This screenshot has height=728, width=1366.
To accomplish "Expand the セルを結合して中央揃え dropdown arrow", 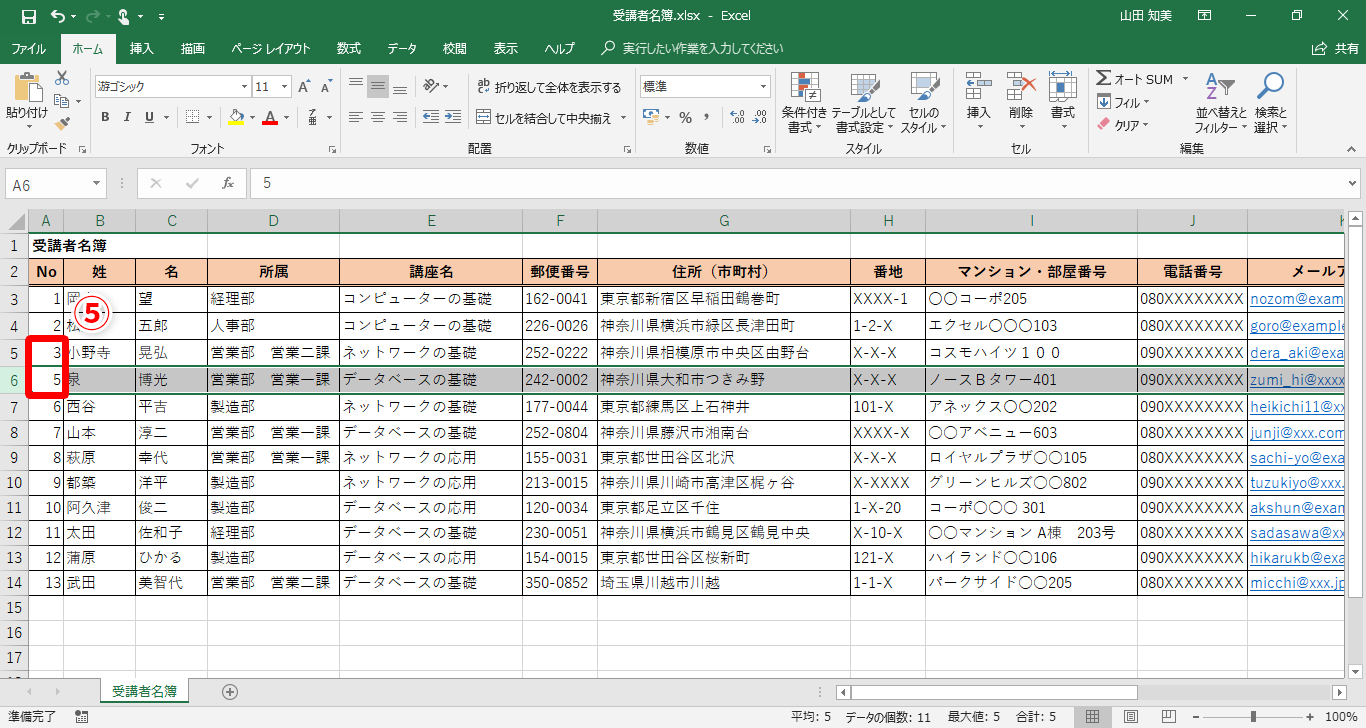I will 623,118.
